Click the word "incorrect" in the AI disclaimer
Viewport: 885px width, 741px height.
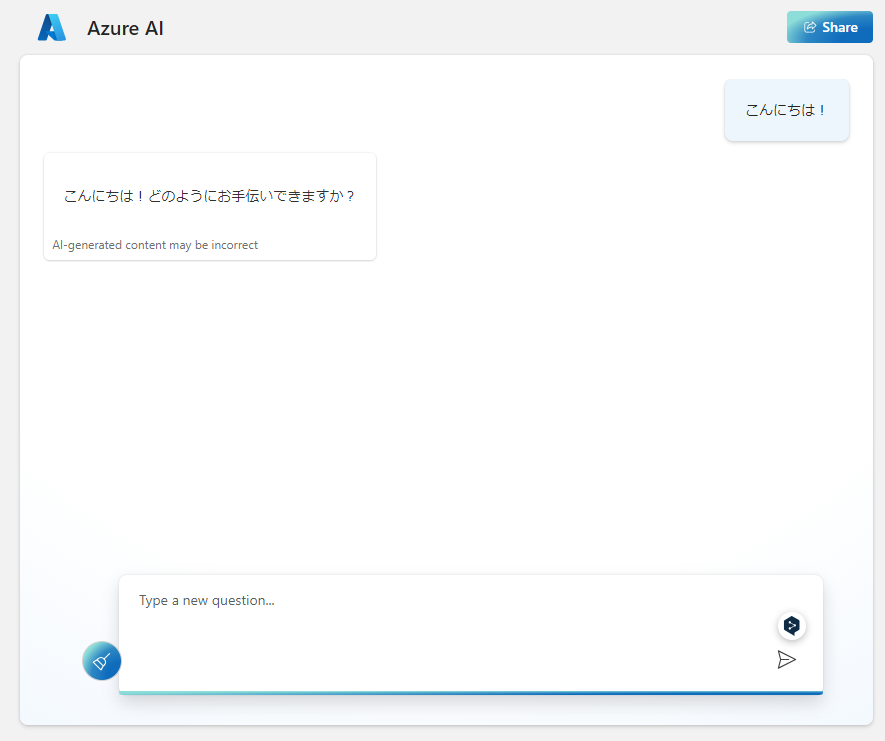235,245
